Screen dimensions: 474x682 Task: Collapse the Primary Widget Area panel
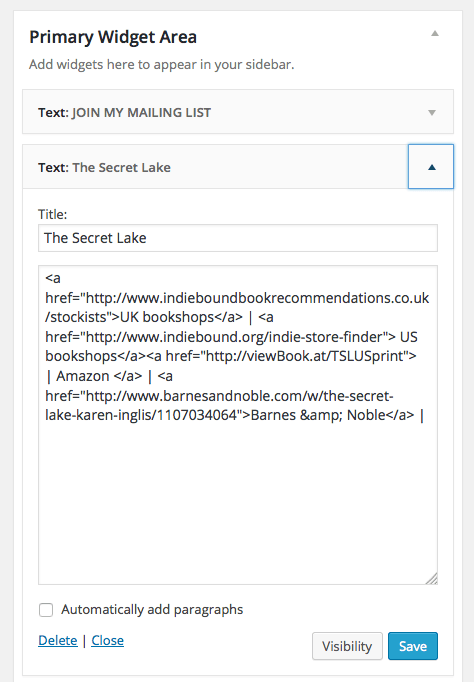[x=434, y=33]
